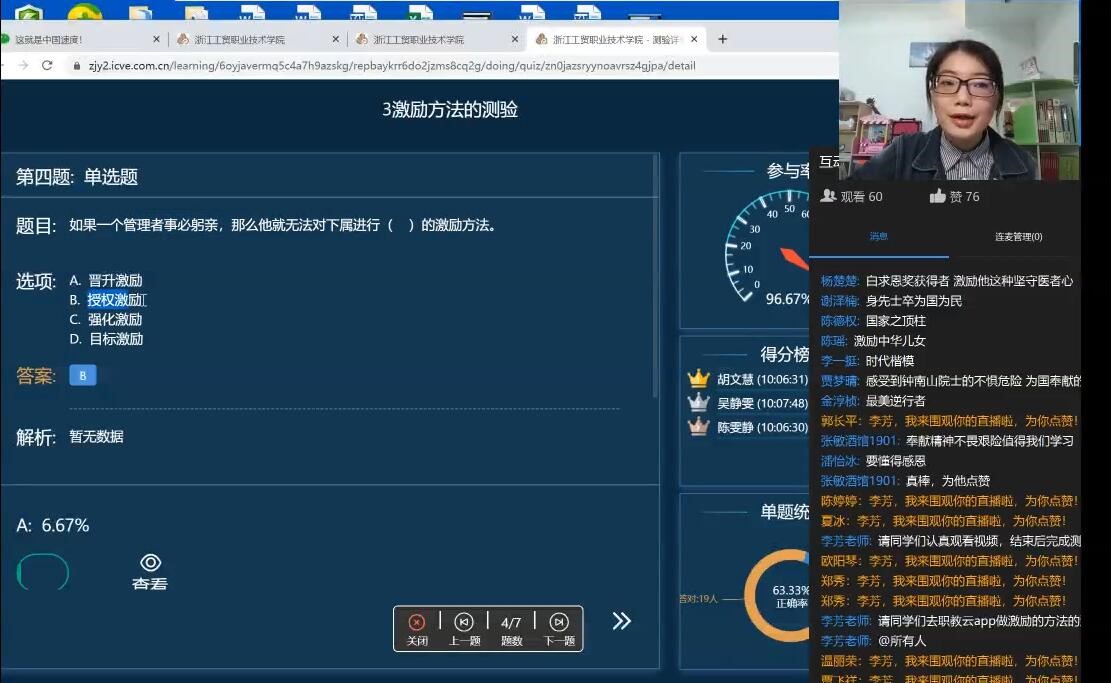The height and width of the screenshot is (683, 1111).
Task: Select option A 晋升激励
Action: pyautogui.click(x=115, y=280)
